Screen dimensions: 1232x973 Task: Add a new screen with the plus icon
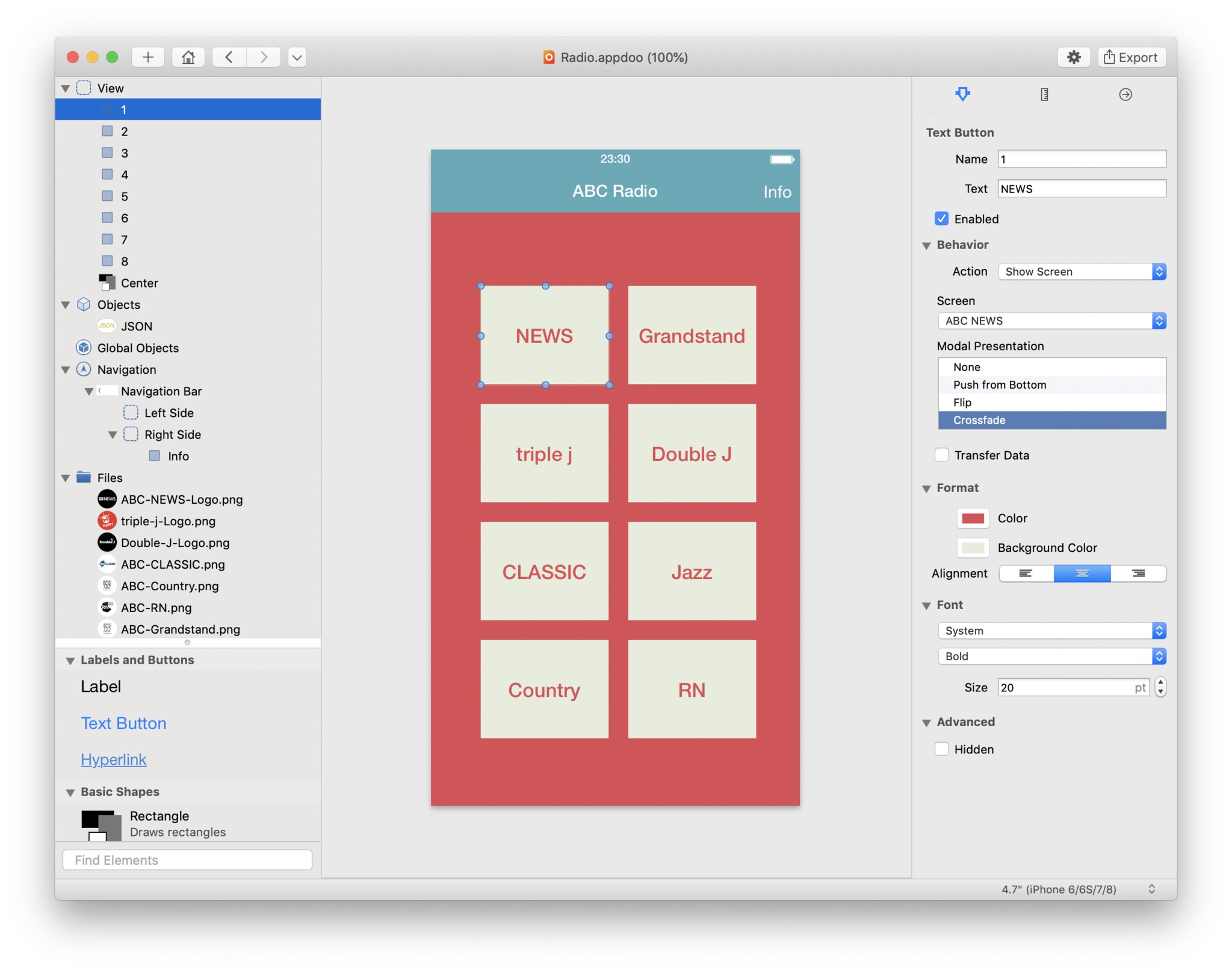pyautogui.click(x=148, y=57)
